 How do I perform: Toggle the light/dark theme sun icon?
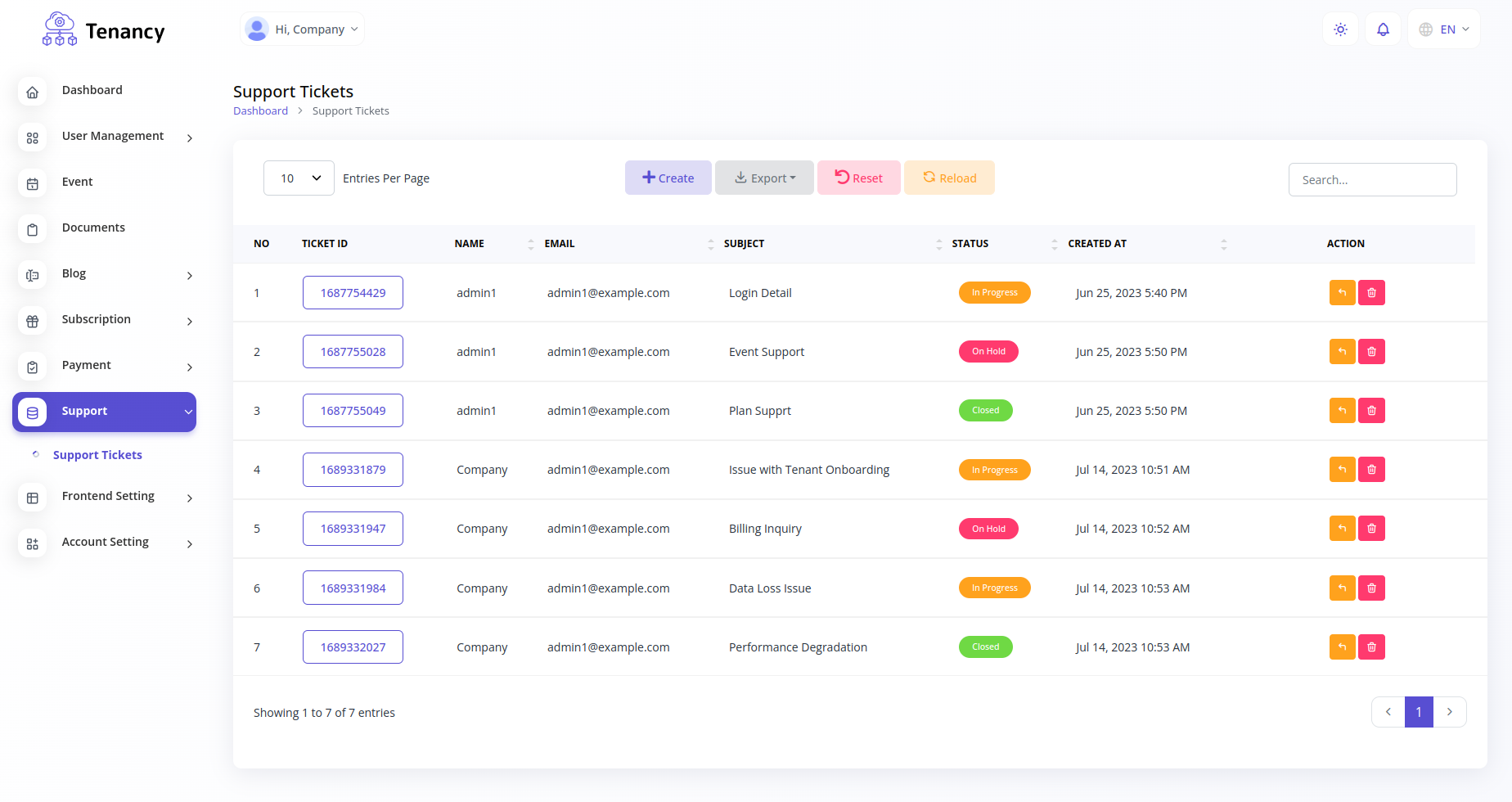click(x=1340, y=29)
